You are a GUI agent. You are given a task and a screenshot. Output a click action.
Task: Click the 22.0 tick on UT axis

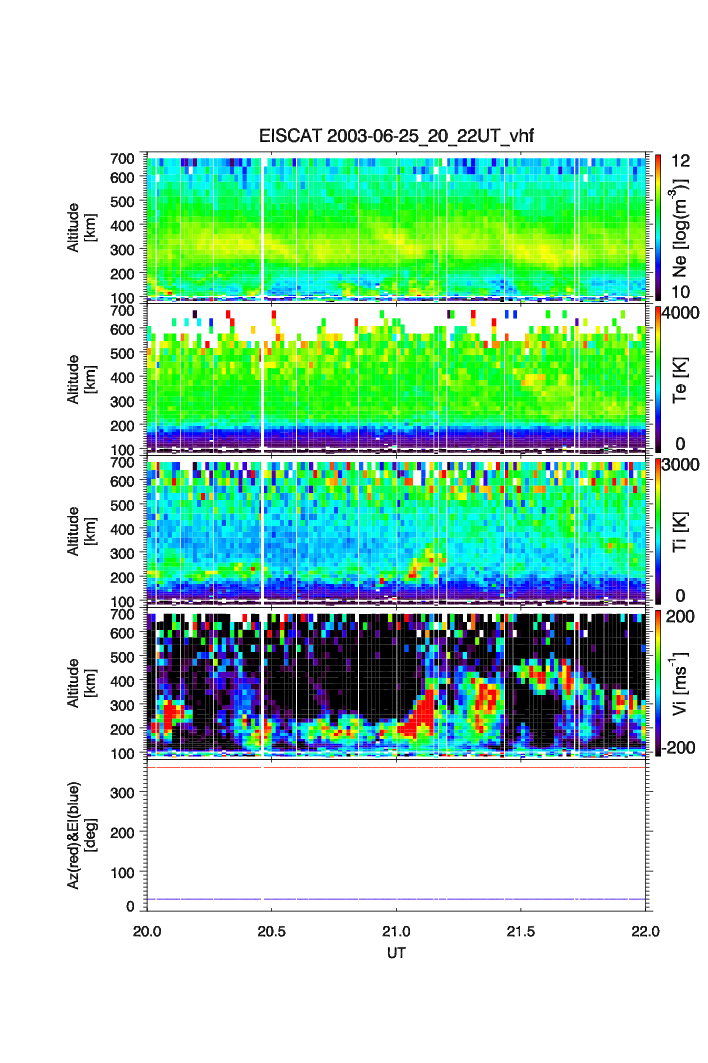click(x=646, y=931)
